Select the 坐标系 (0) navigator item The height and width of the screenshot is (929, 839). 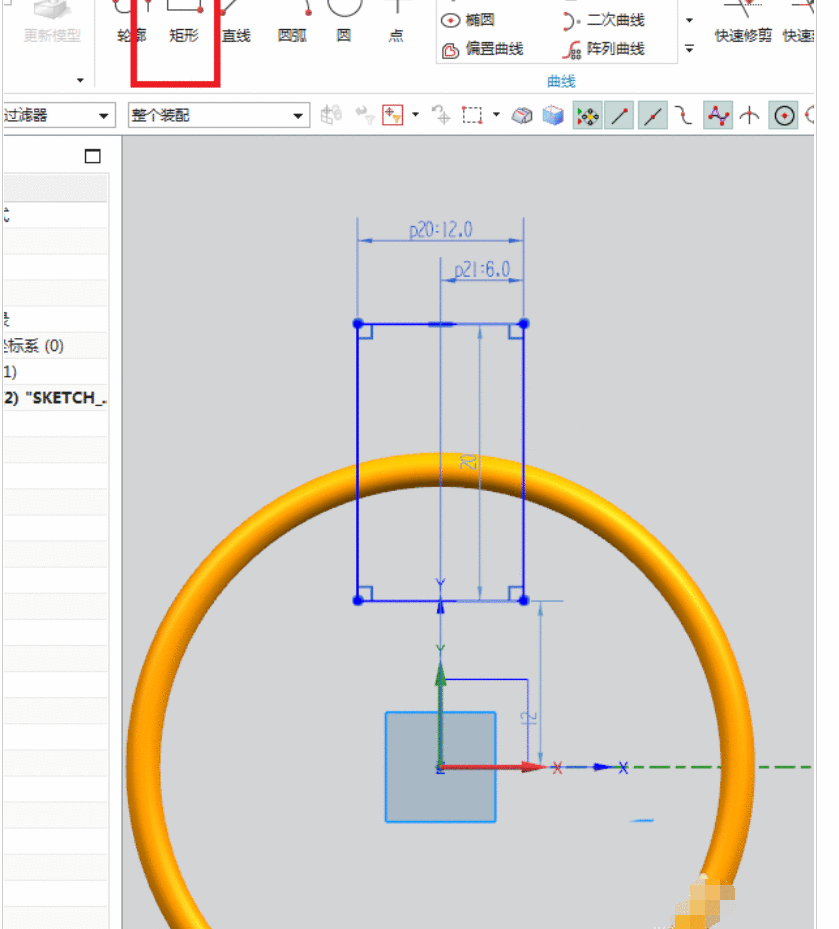point(35,346)
